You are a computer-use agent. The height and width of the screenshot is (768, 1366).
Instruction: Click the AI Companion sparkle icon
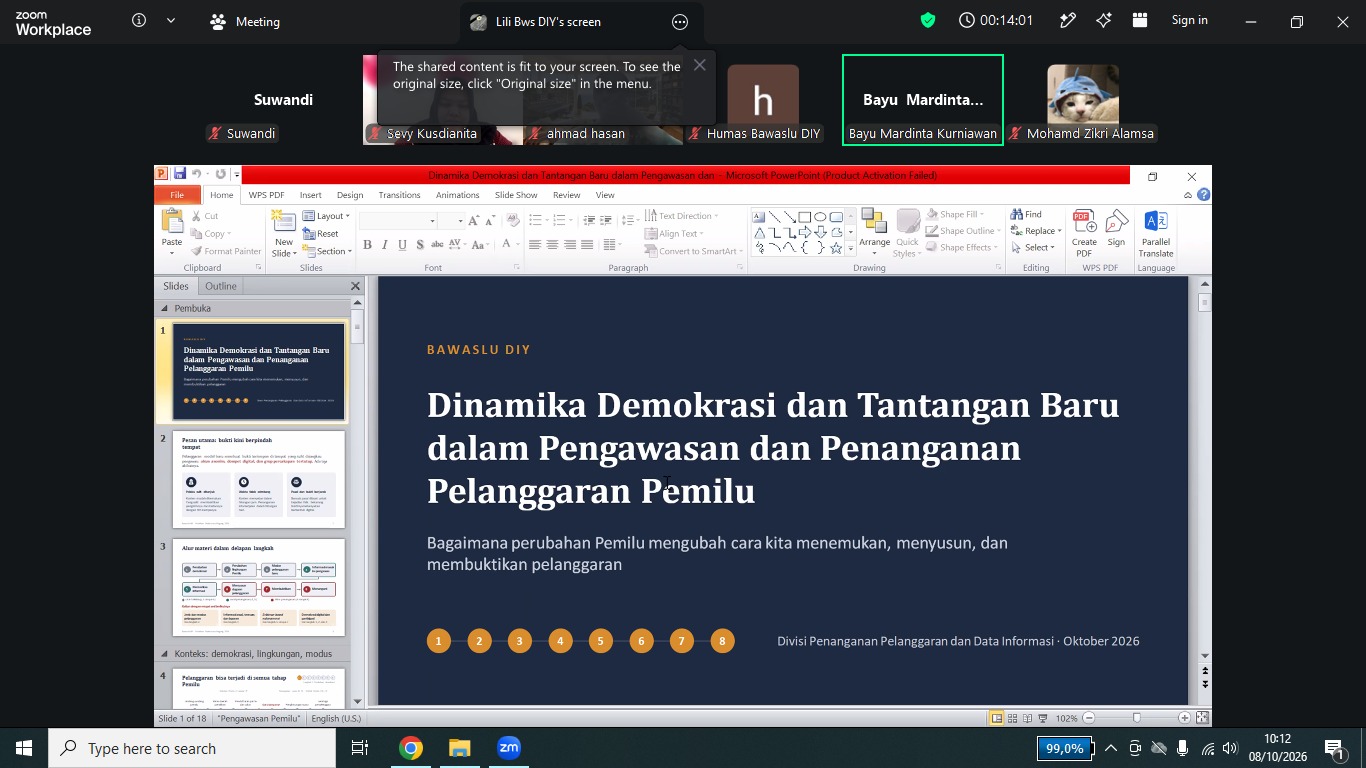(1104, 20)
